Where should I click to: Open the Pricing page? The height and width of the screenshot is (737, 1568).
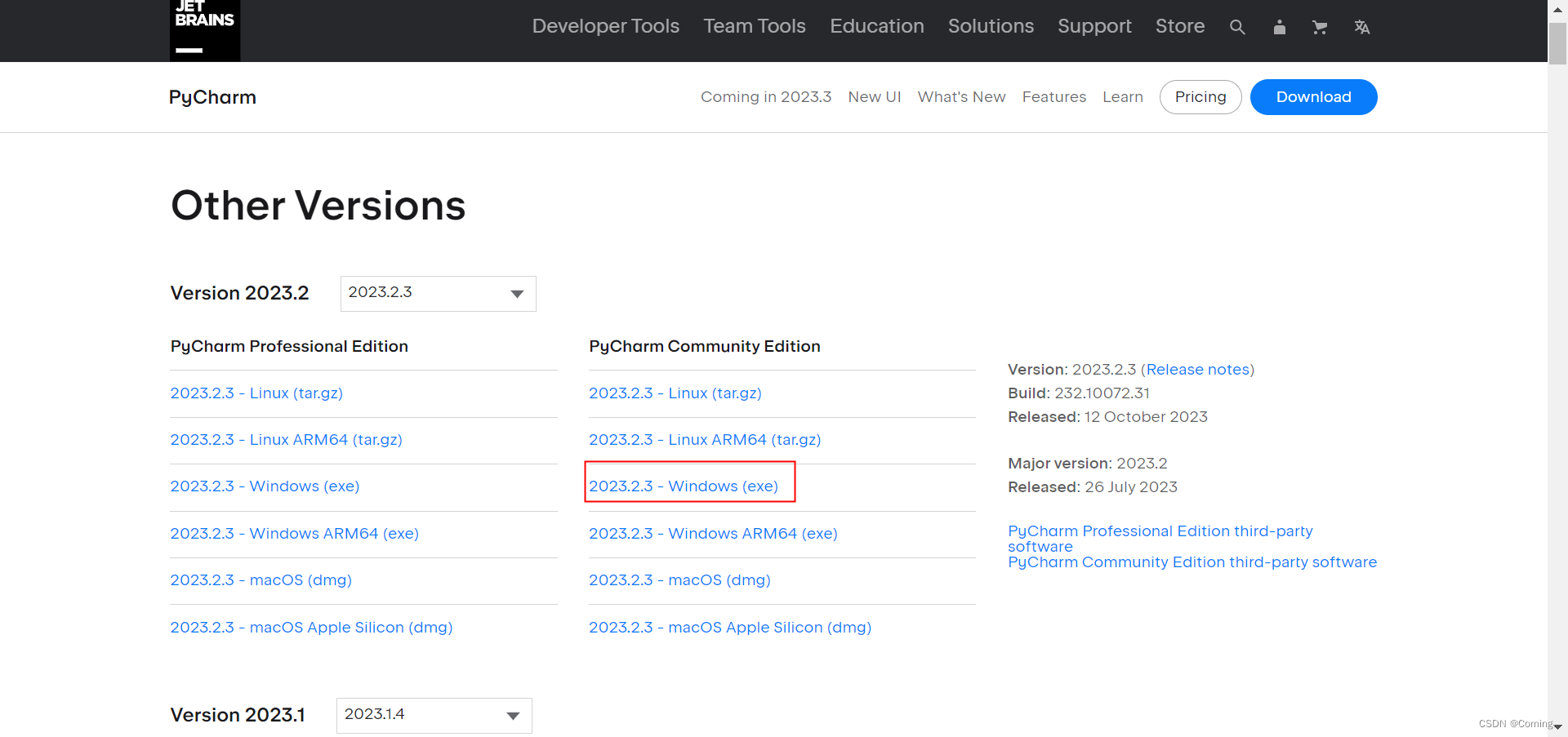[1200, 96]
